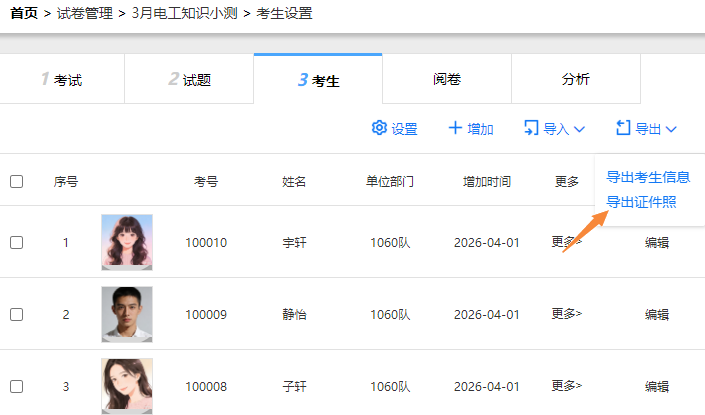The width and height of the screenshot is (705, 415).
Task: Open 更多> for candidate 静怡
Action: 567,313
